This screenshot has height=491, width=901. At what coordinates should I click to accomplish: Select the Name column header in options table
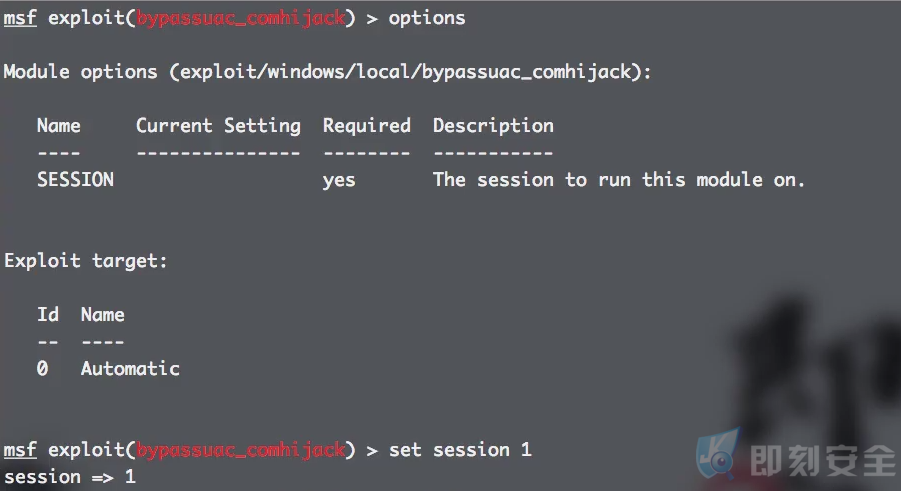(59, 125)
